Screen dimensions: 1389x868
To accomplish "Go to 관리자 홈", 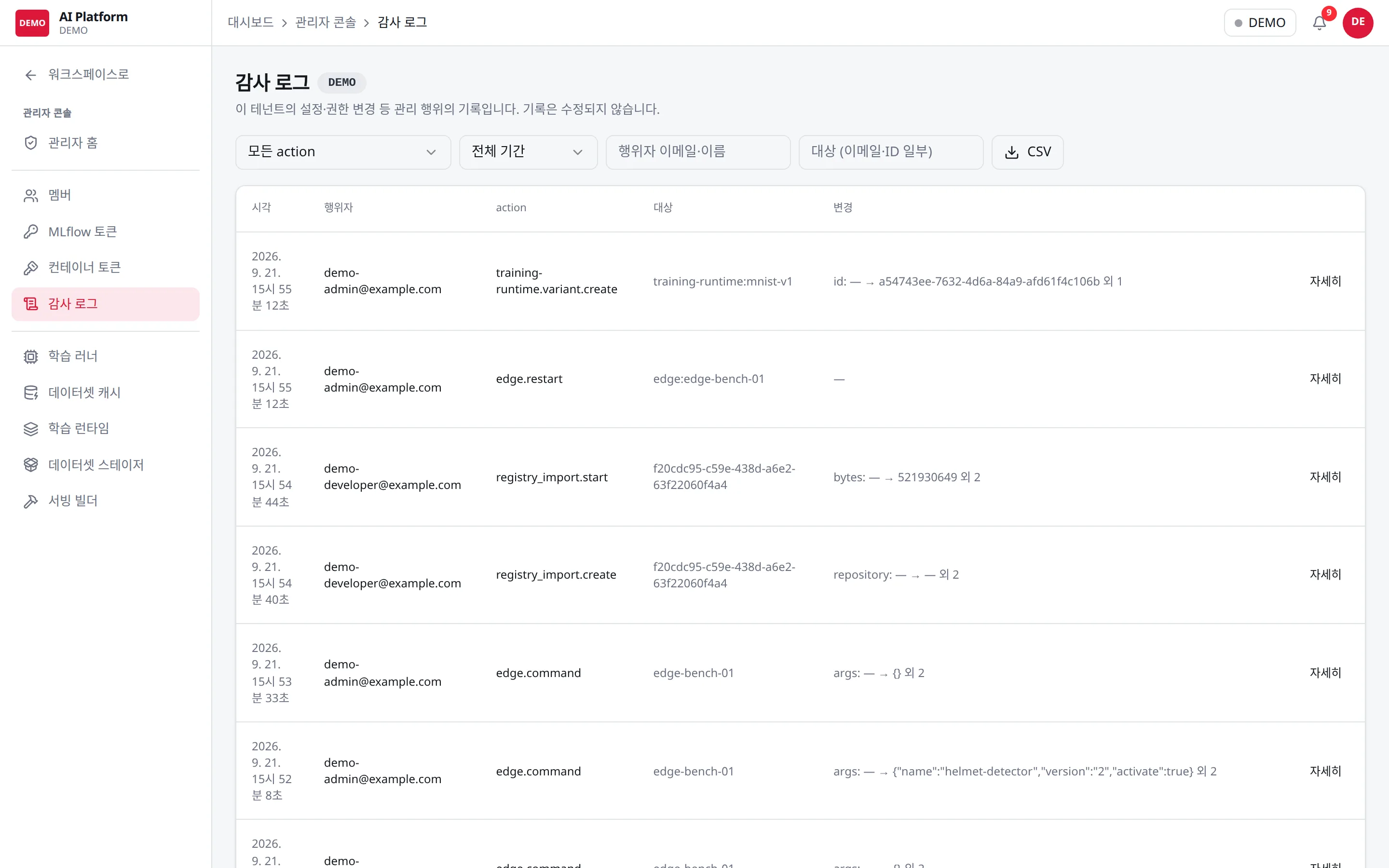I will (x=106, y=143).
